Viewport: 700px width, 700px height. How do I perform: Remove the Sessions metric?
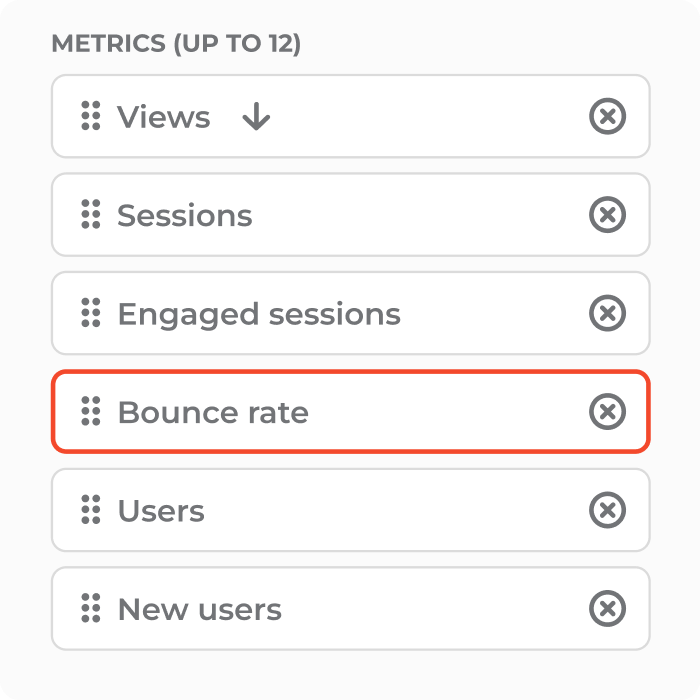click(607, 215)
